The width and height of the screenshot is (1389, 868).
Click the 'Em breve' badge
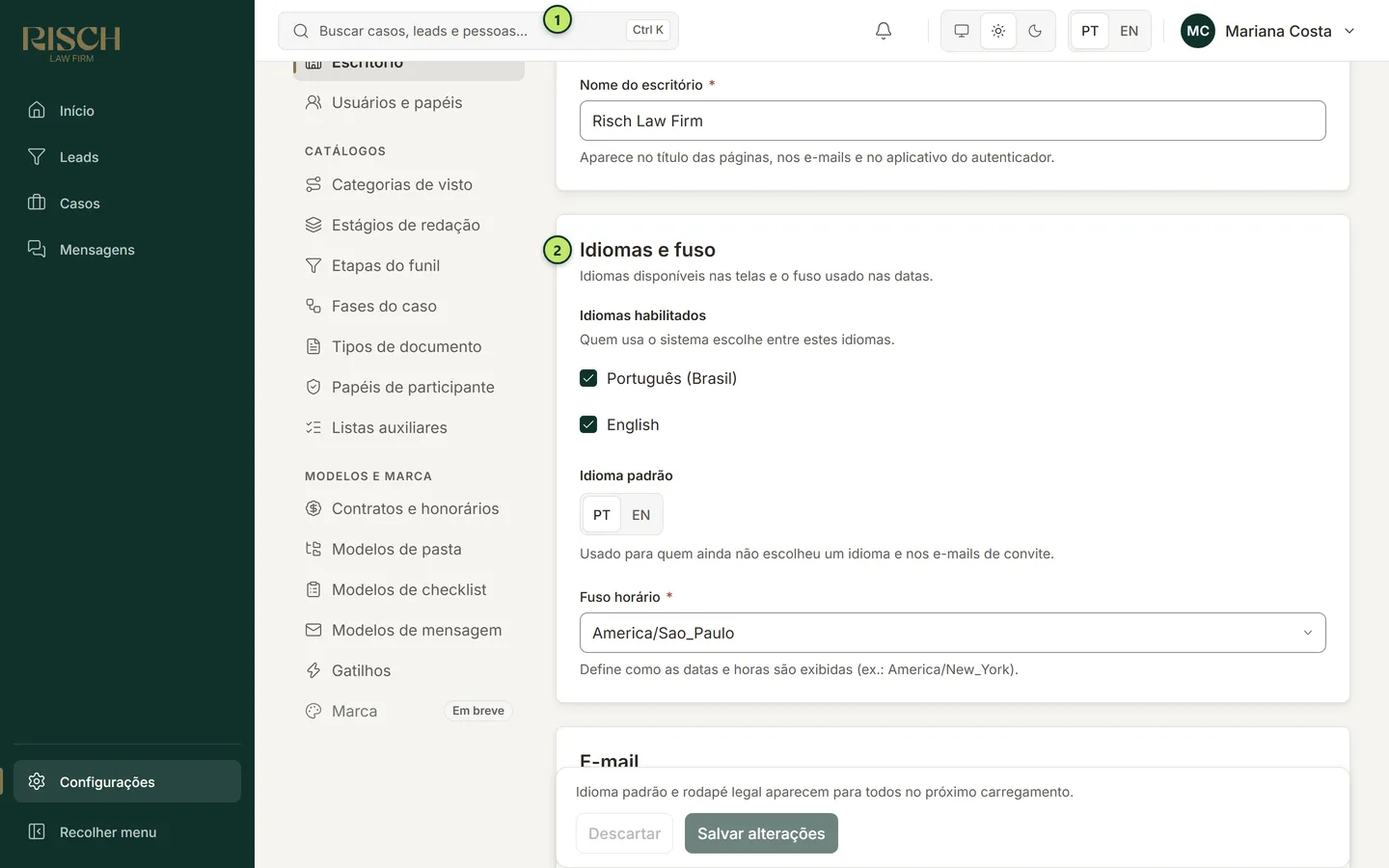tap(478, 711)
